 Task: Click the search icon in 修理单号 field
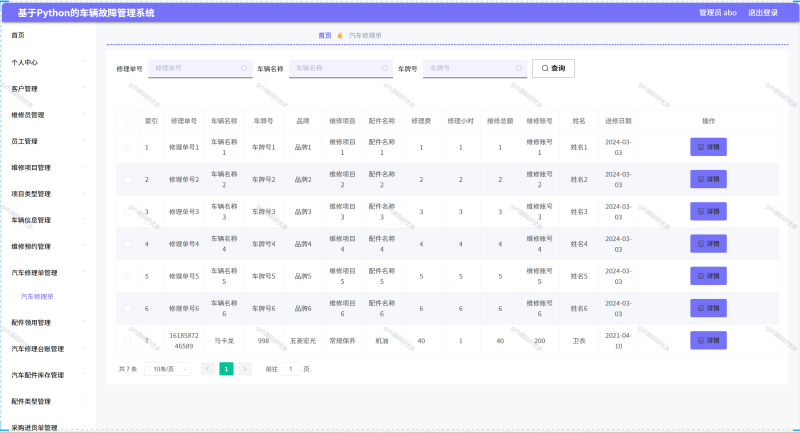(x=244, y=68)
